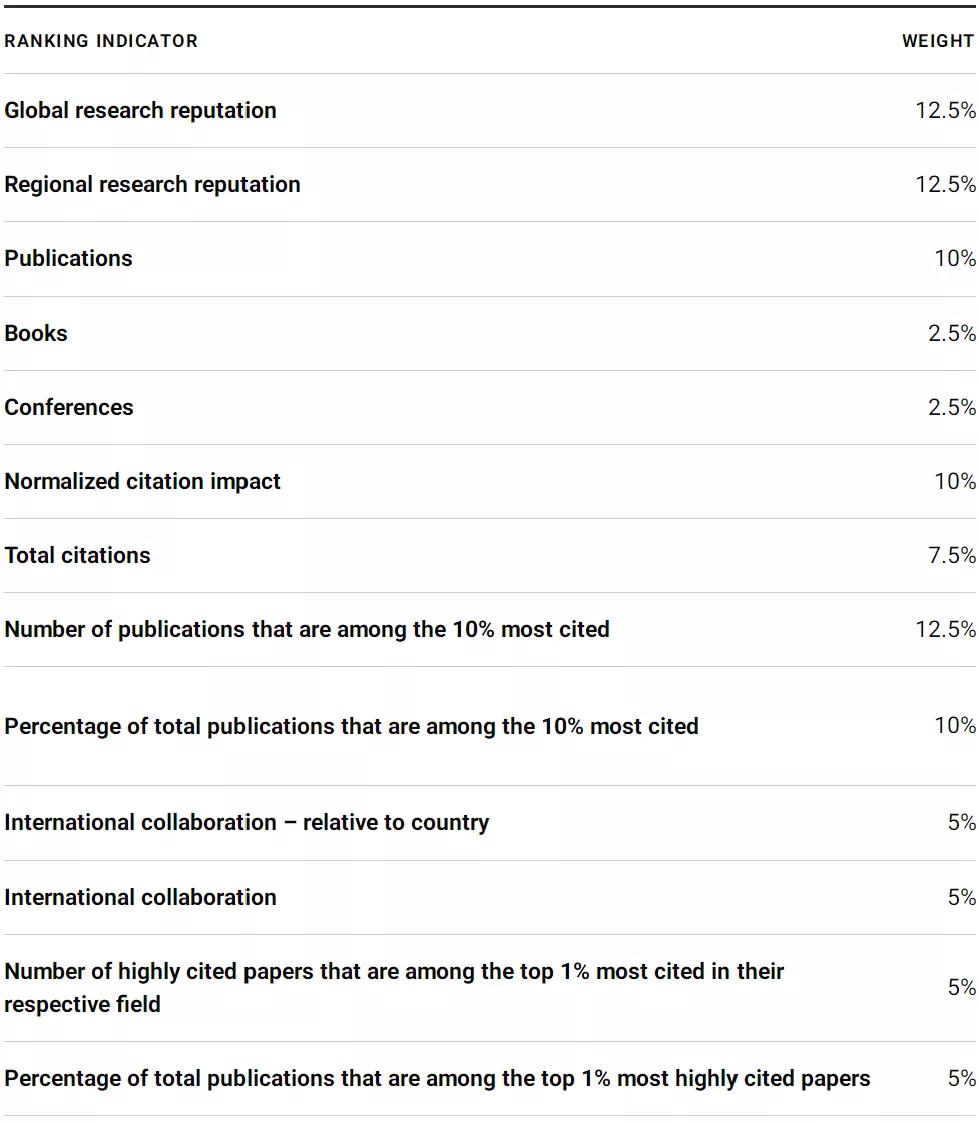Select Percentage of total publications 10% most cited
The height and width of the screenshot is (1123, 979).
pyautogui.click(x=352, y=726)
